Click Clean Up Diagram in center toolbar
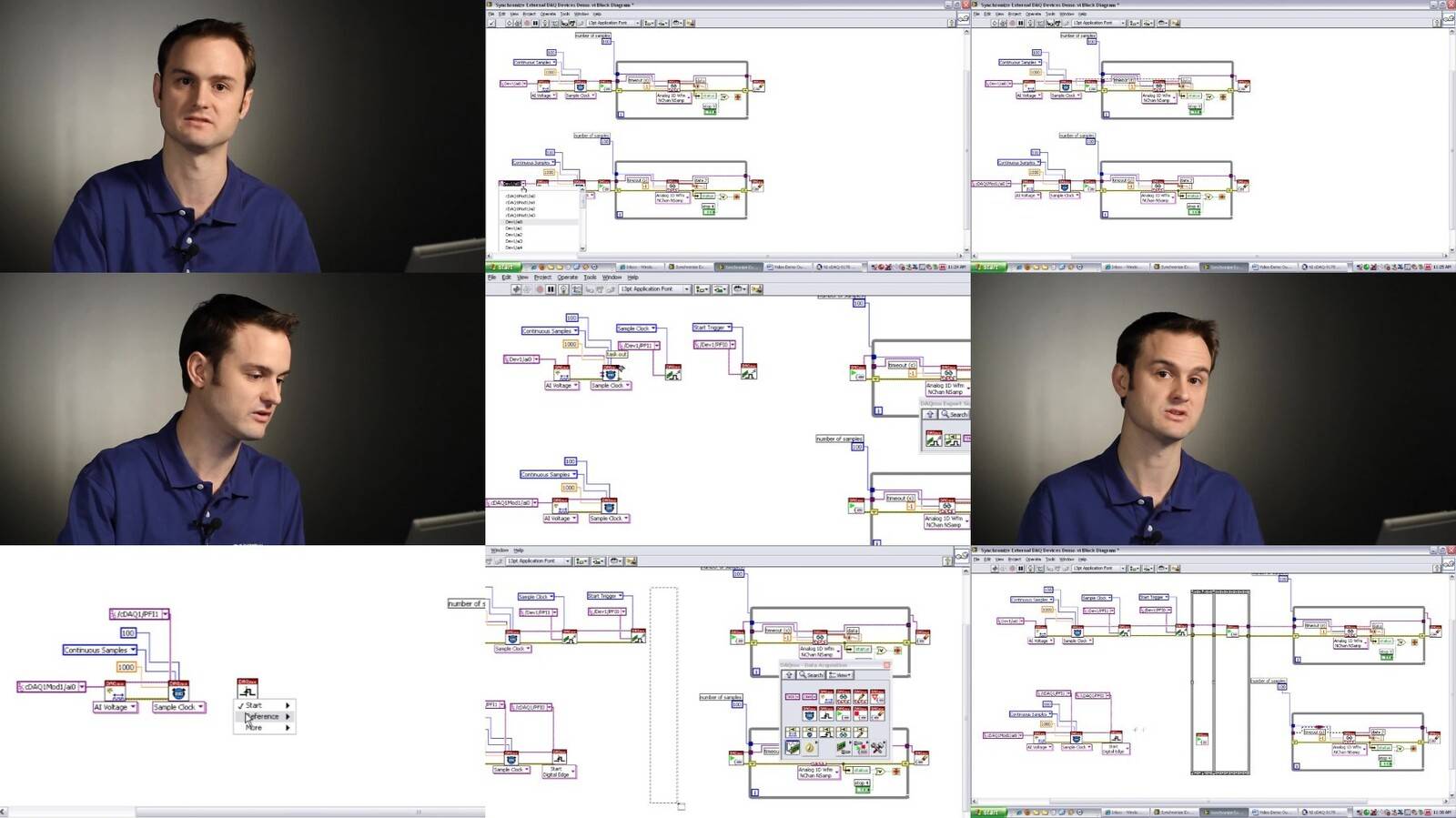Viewport: 1456px width, 818px height. tap(757, 289)
